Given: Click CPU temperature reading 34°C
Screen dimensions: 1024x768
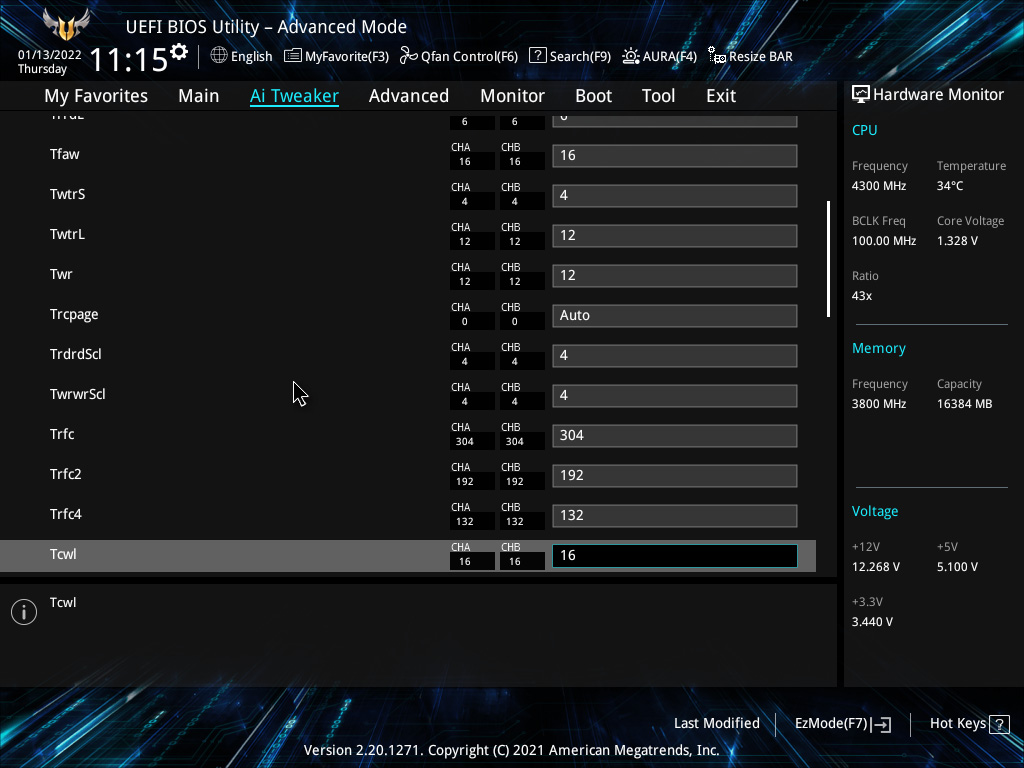Looking at the screenshot, I should (x=950, y=186).
